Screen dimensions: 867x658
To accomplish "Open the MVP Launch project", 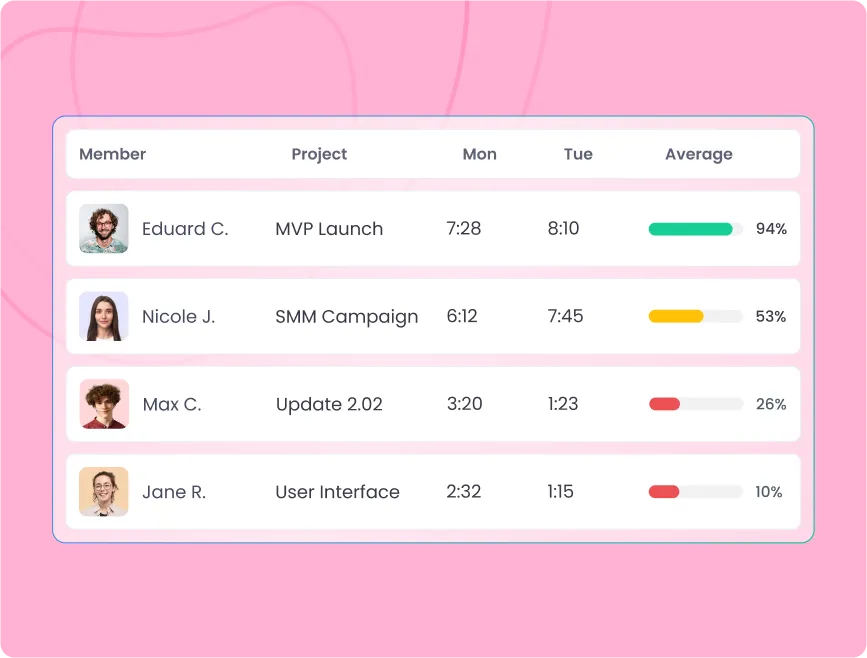I will 329,228.
